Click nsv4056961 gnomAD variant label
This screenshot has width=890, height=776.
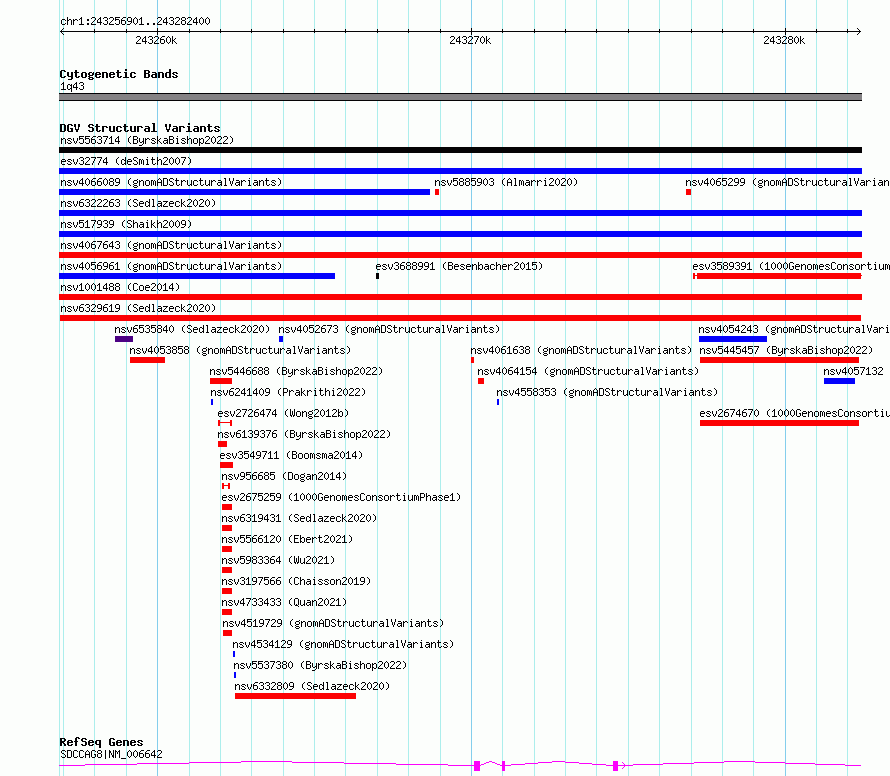click(x=171, y=266)
